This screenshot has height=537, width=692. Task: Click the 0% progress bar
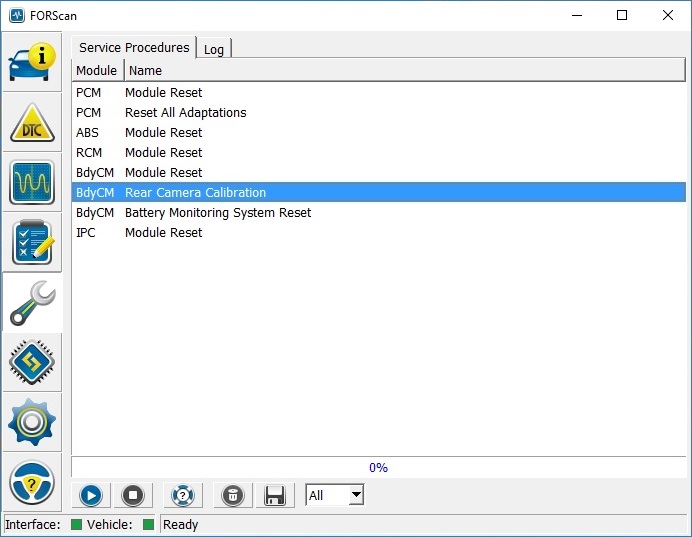379,467
